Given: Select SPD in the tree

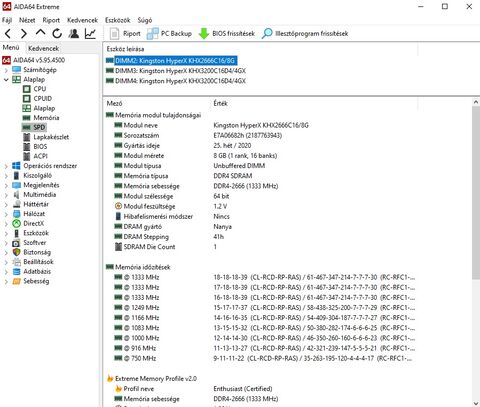Looking at the screenshot, I should click(x=39, y=127).
